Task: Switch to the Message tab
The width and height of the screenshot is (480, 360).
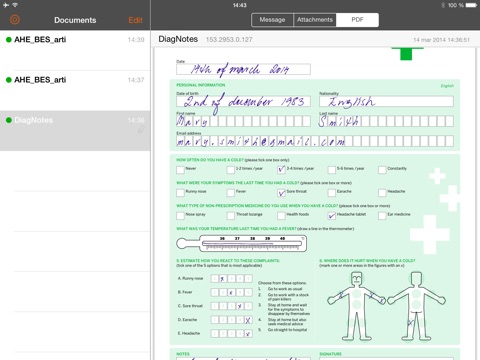Action: (272, 20)
